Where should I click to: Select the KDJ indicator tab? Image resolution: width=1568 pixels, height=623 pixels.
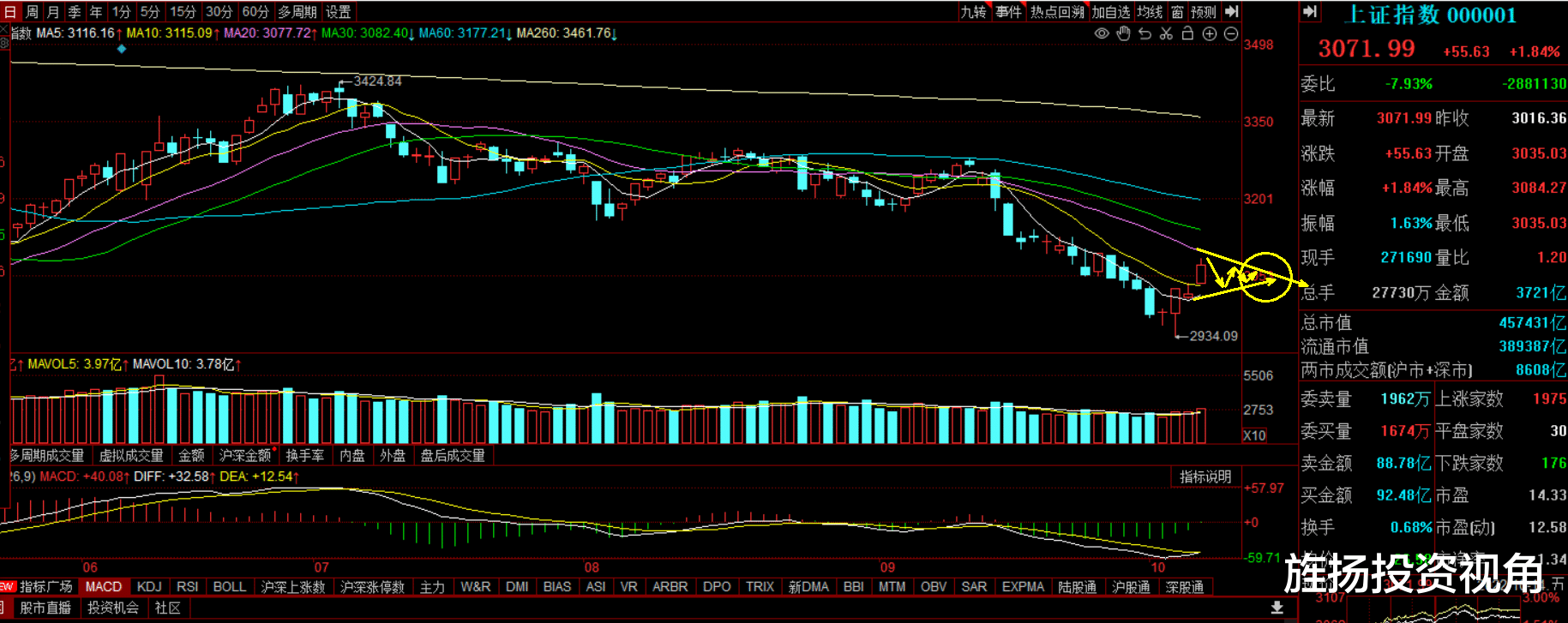149,587
